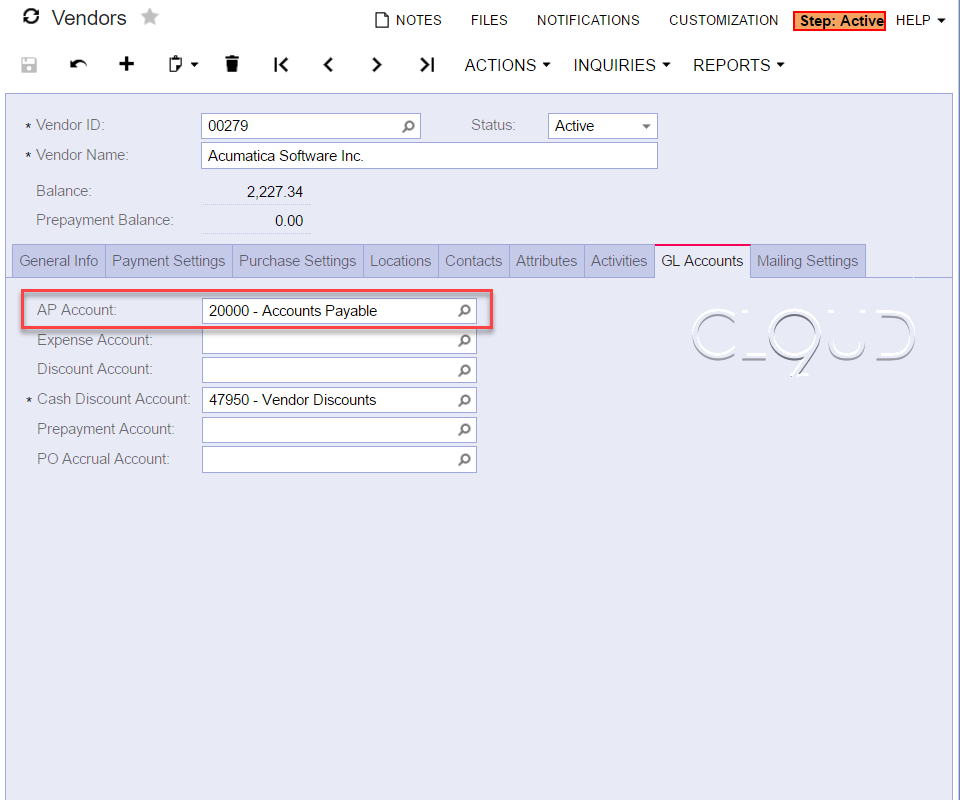Screen dimensions: 960x800
Task: Click the Balance value 2,227.34
Action: (275, 192)
